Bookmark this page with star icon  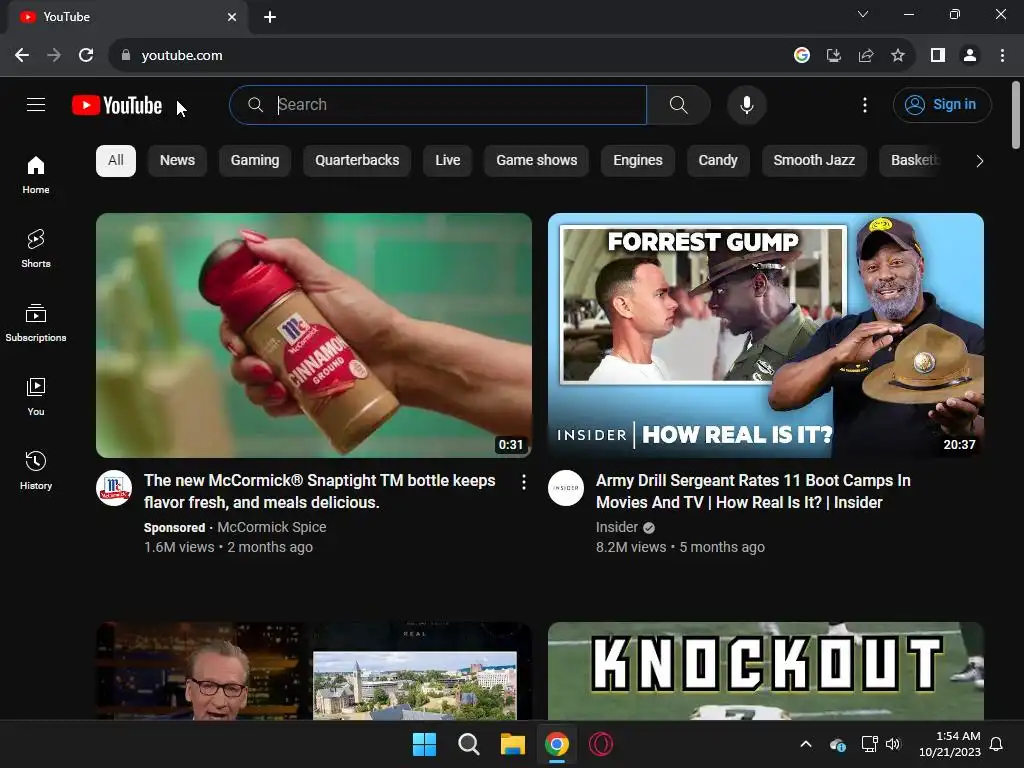(x=898, y=55)
